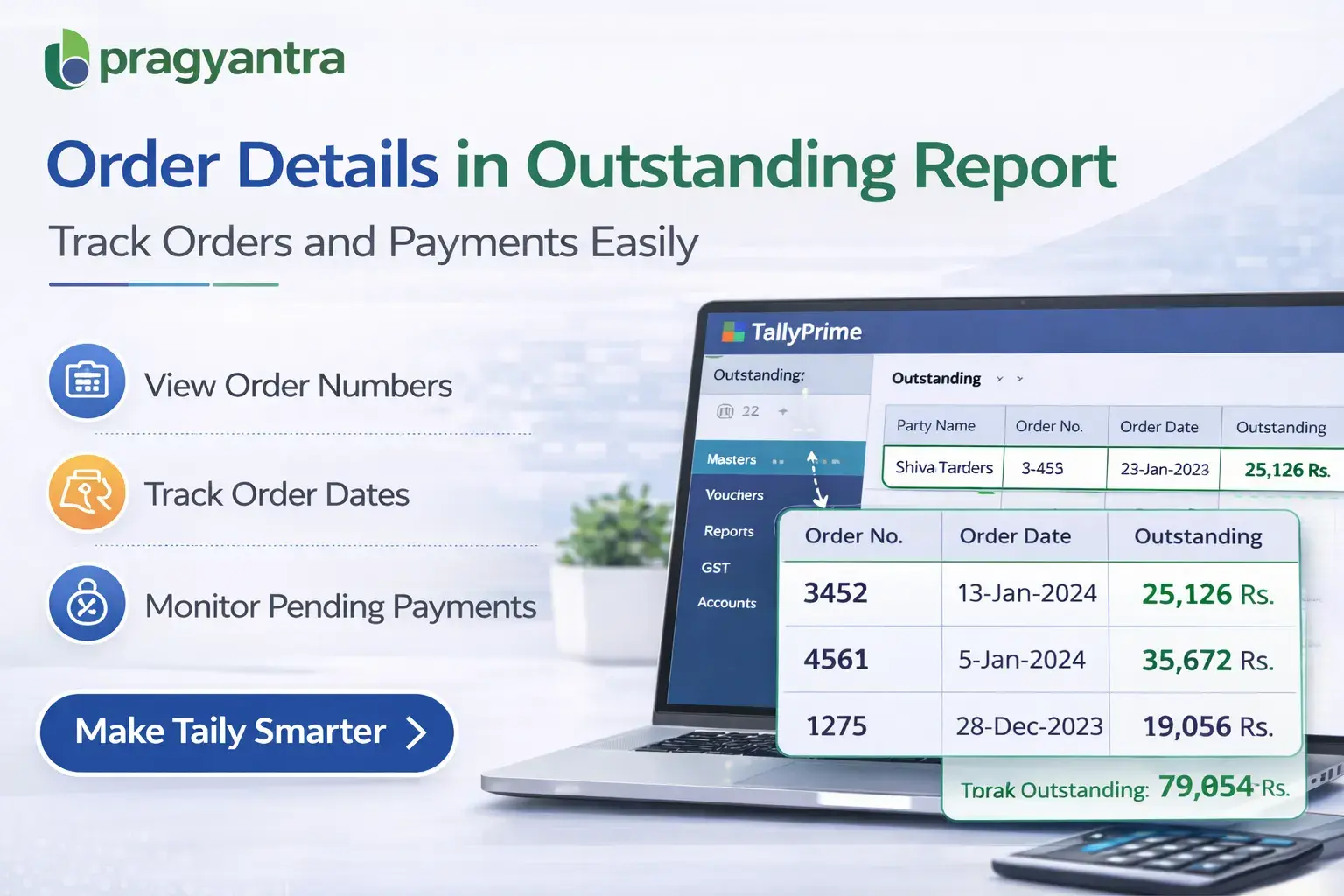Select Vouchers in the sidebar
Viewport: 1344px width, 896px height.
tap(733, 494)
